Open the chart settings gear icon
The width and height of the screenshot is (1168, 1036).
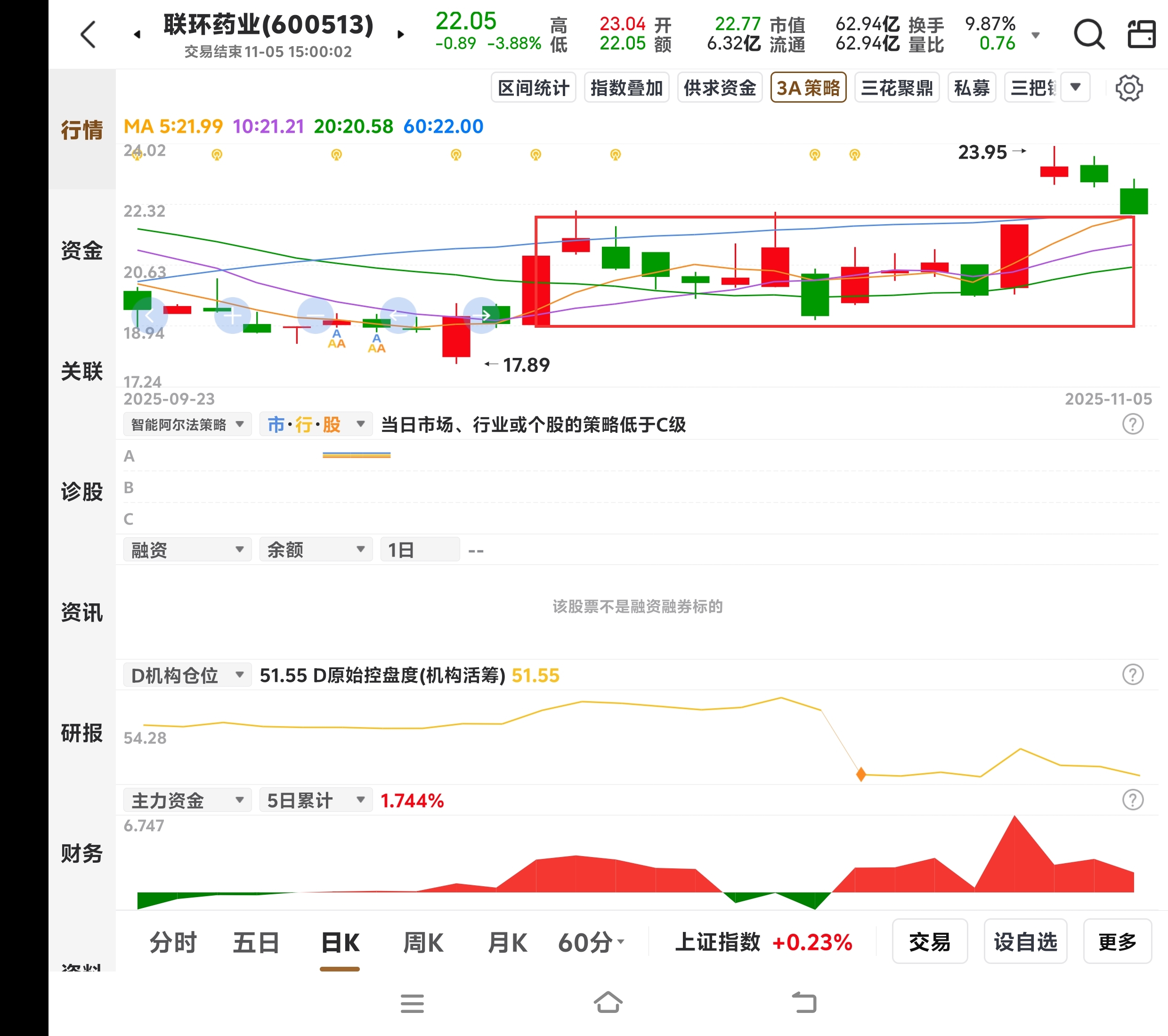[1129, 88]
